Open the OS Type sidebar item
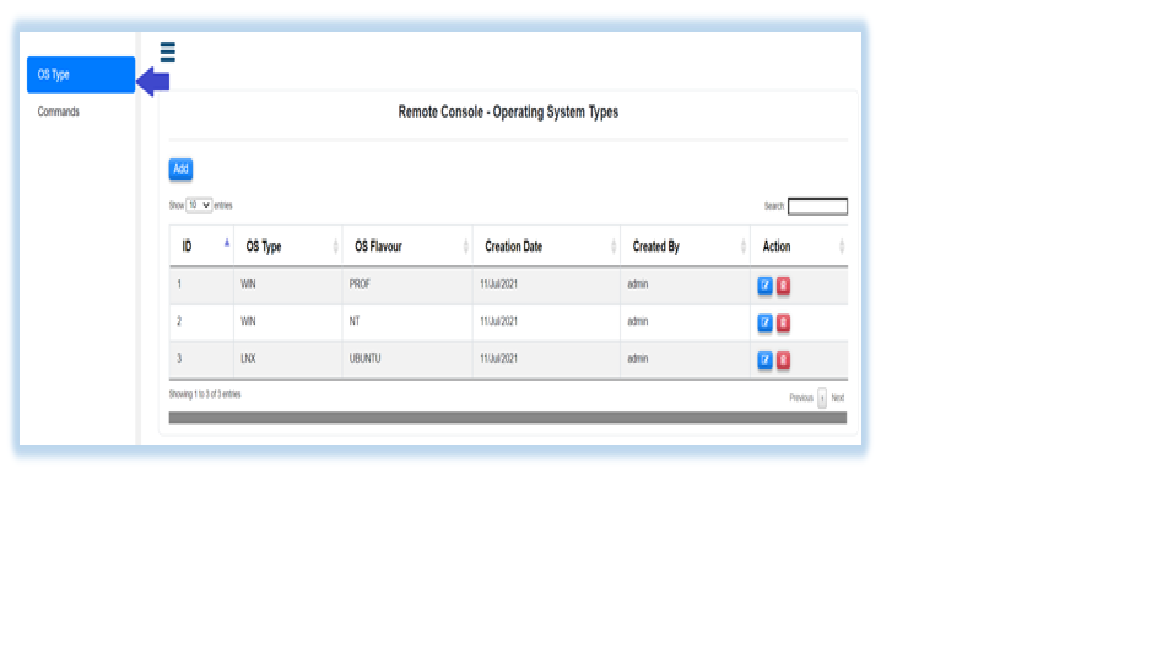The width and height of the screenshot is (1152, 648). point(81,75)
